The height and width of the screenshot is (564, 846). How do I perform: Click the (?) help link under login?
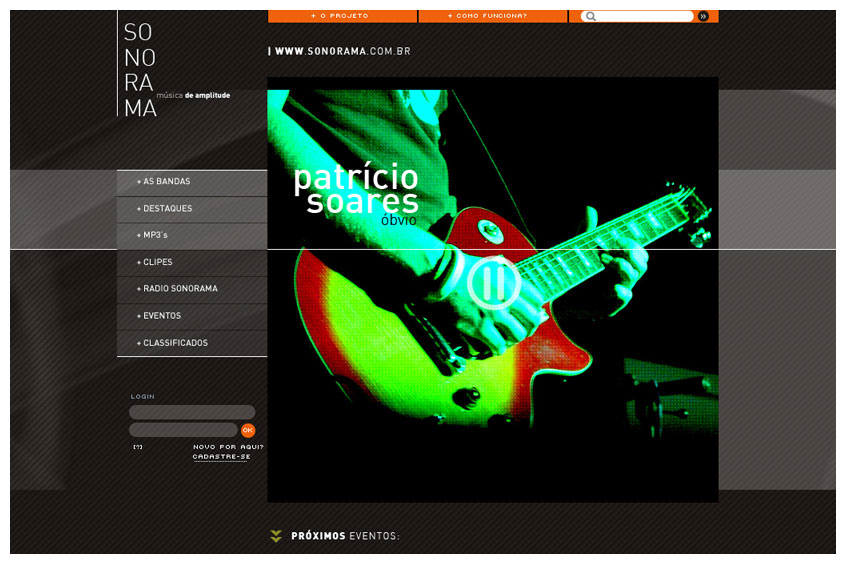pos(138,447)
